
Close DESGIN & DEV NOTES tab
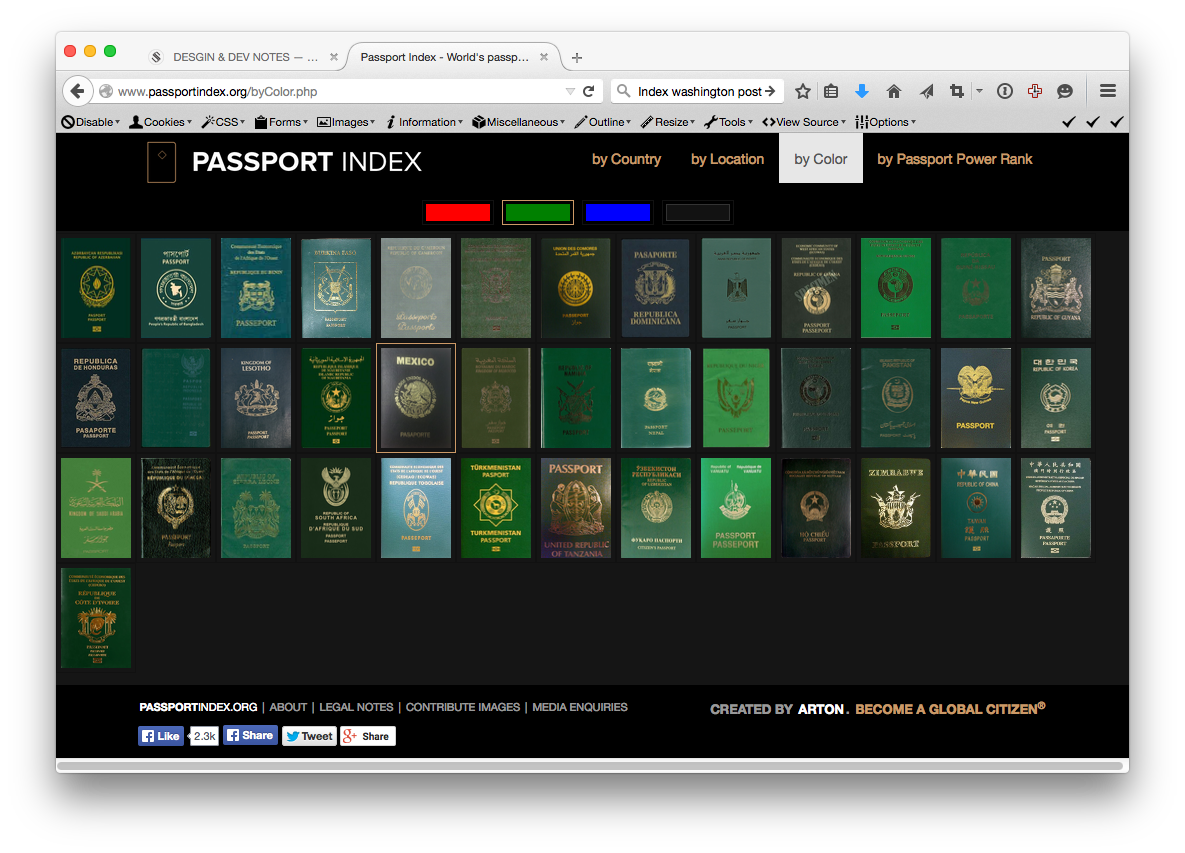point(334,57)
